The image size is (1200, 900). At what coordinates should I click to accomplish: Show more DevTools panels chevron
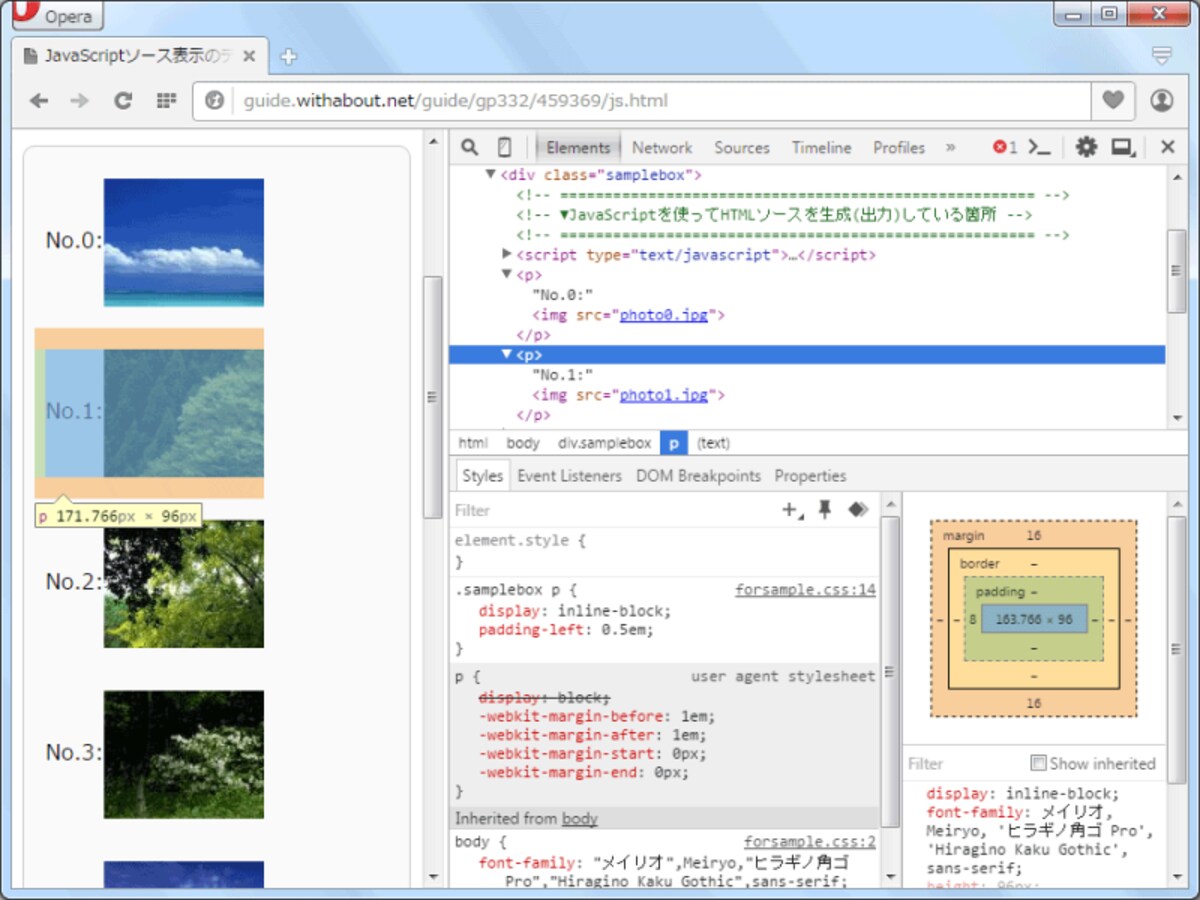(x=950, y=147)
